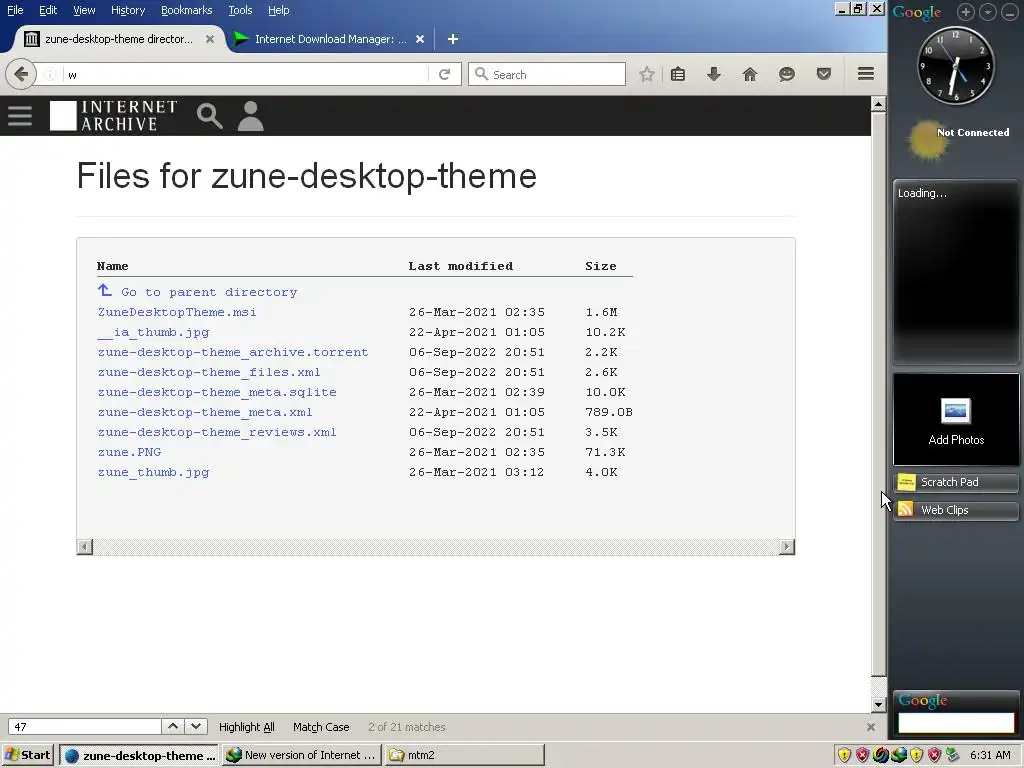Open the Internet Archive site hamburger menu
The width and height of the screenshot is (1024, 768).
(20, 116)
